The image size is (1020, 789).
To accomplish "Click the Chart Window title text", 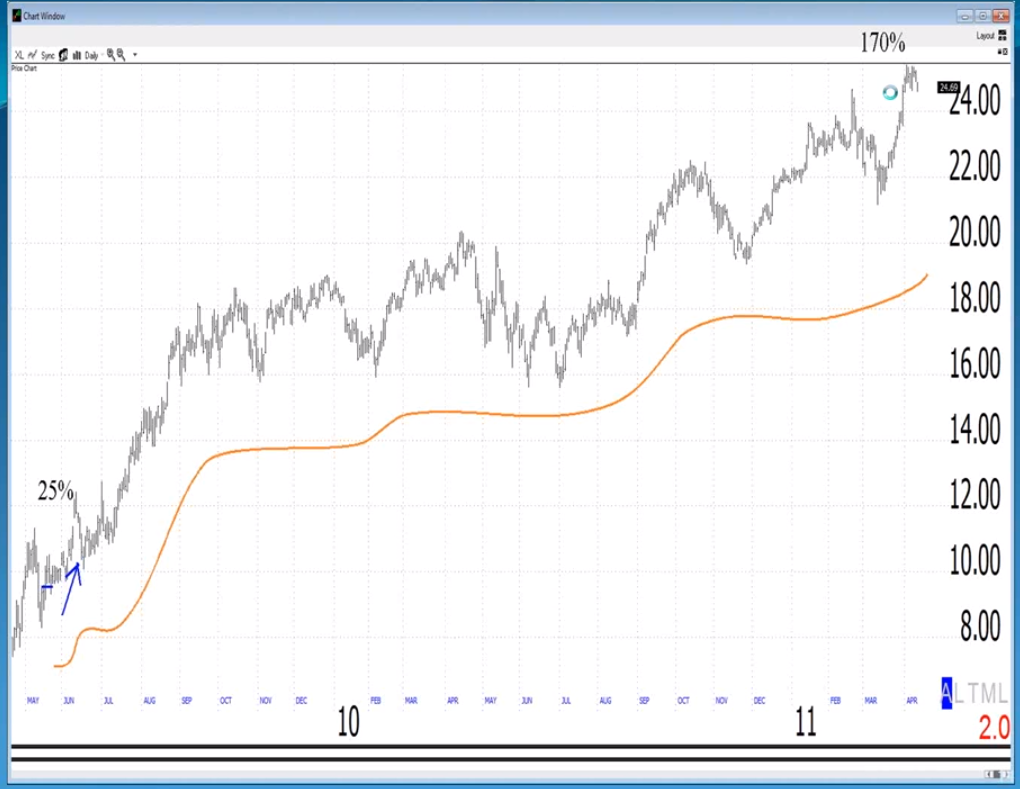I will (44, 16).
